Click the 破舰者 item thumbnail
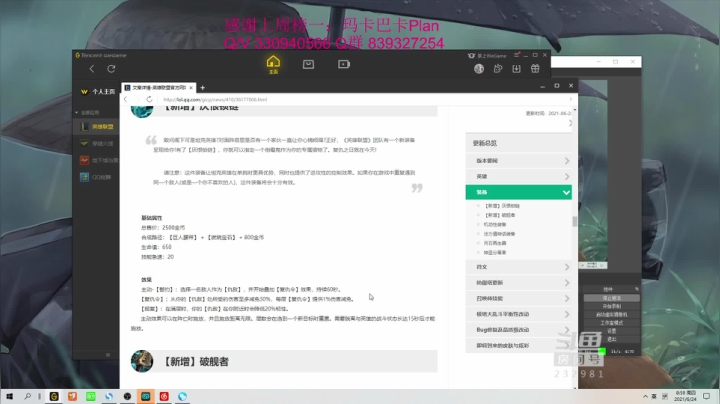The height and width of the screenshot is (404, 720). (142, 361)
